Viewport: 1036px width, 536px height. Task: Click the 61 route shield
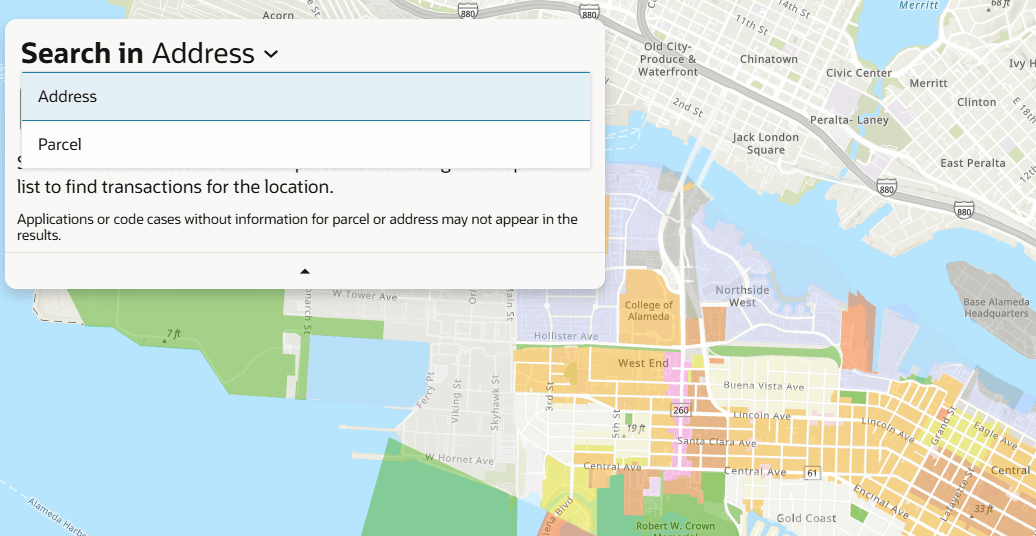[x=812, y=473]
